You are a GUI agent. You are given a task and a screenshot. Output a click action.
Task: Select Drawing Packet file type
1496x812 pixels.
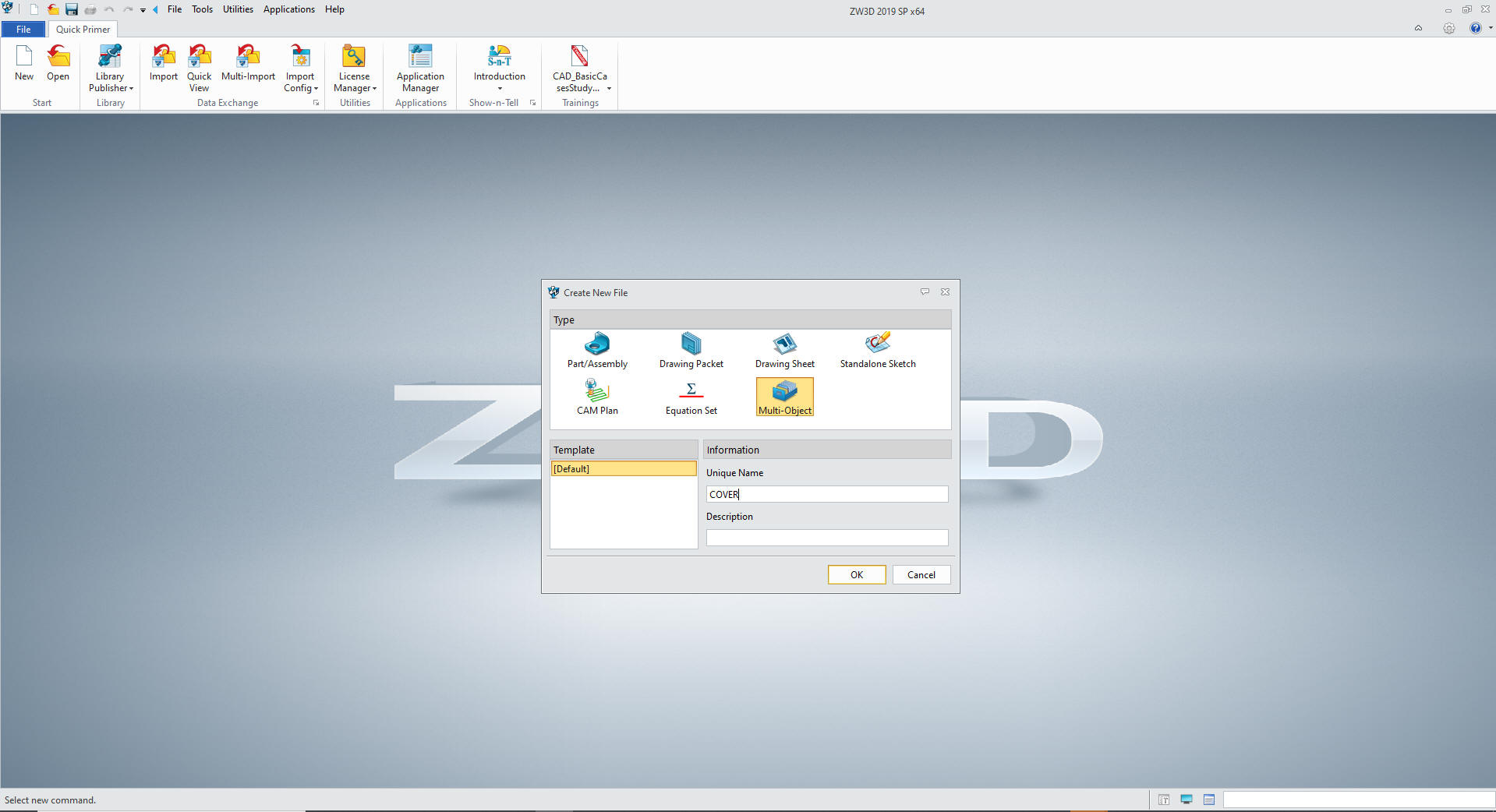tap(691, 351)
